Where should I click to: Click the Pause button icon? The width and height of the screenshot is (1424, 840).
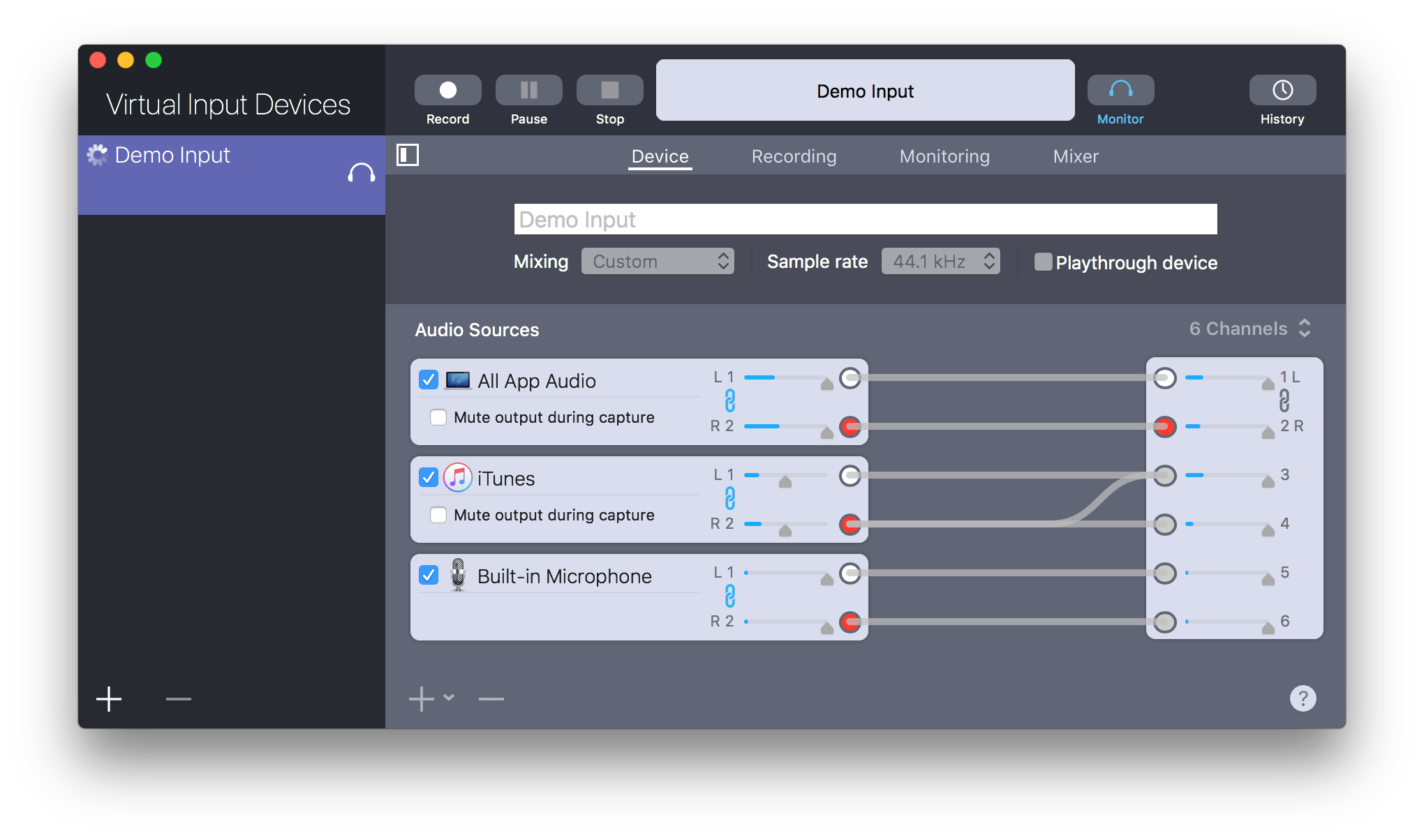tap(528, 90)
